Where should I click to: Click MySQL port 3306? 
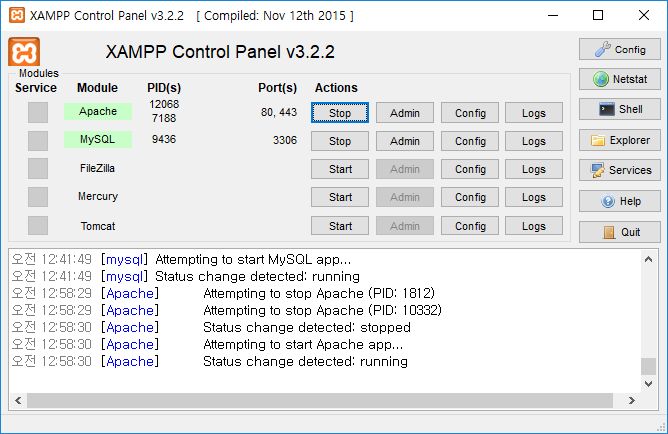pos(285,140)
